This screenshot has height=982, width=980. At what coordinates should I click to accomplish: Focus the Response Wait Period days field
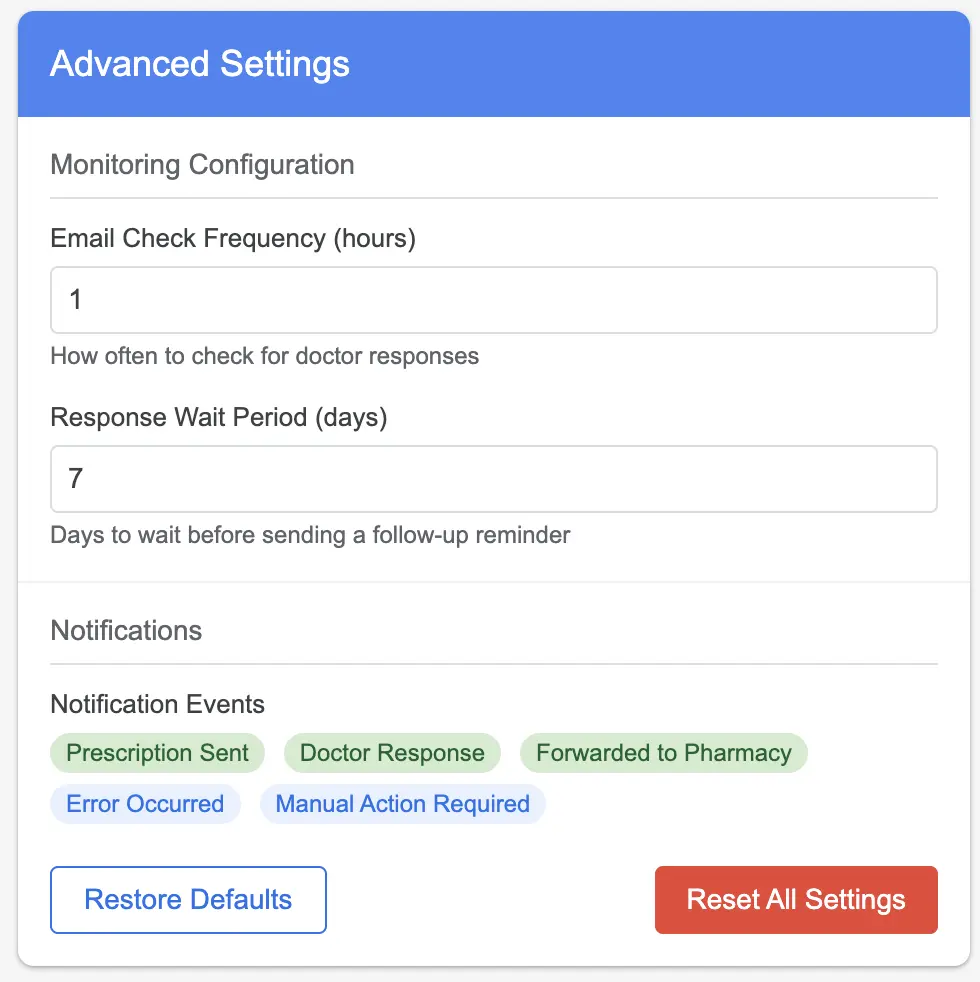click(493, 479)
